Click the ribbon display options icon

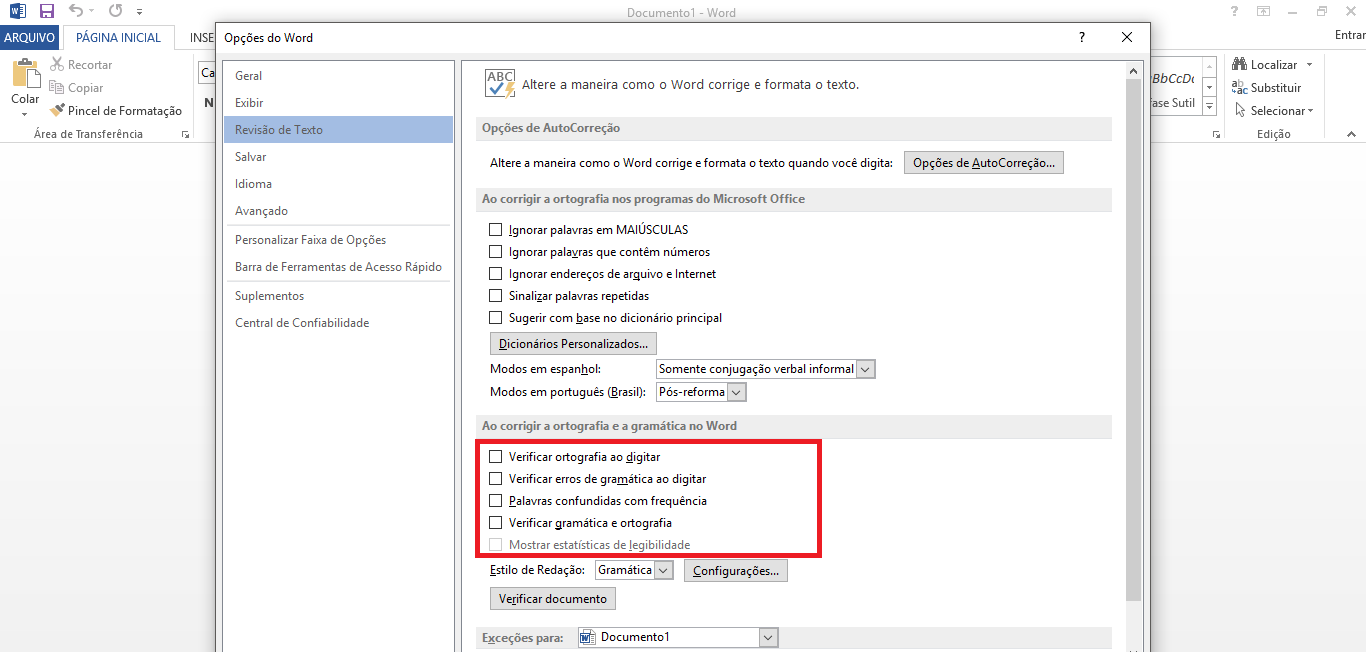tap(1264, 12)
